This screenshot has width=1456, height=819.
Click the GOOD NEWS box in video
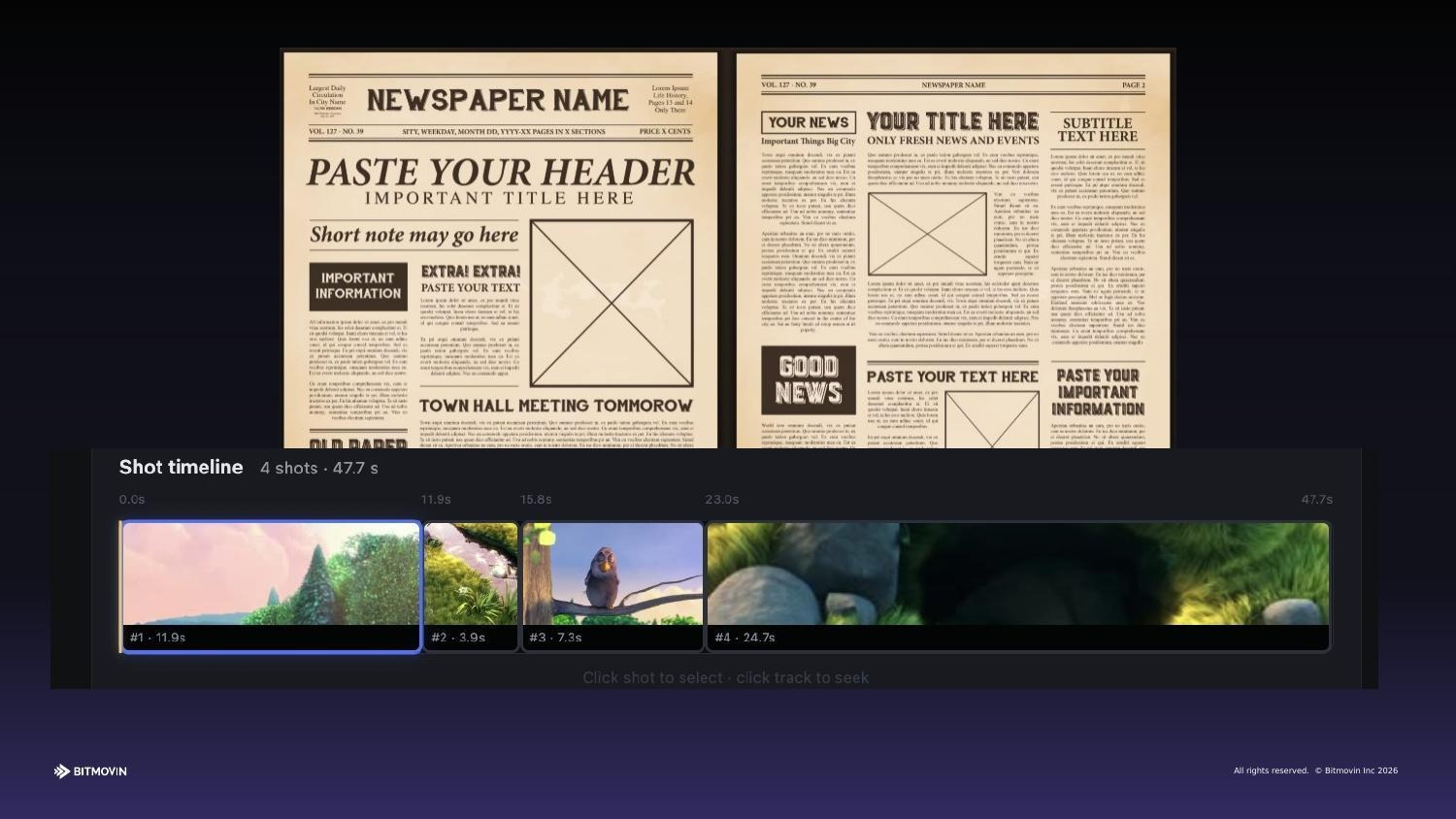(x=809, y=379)
